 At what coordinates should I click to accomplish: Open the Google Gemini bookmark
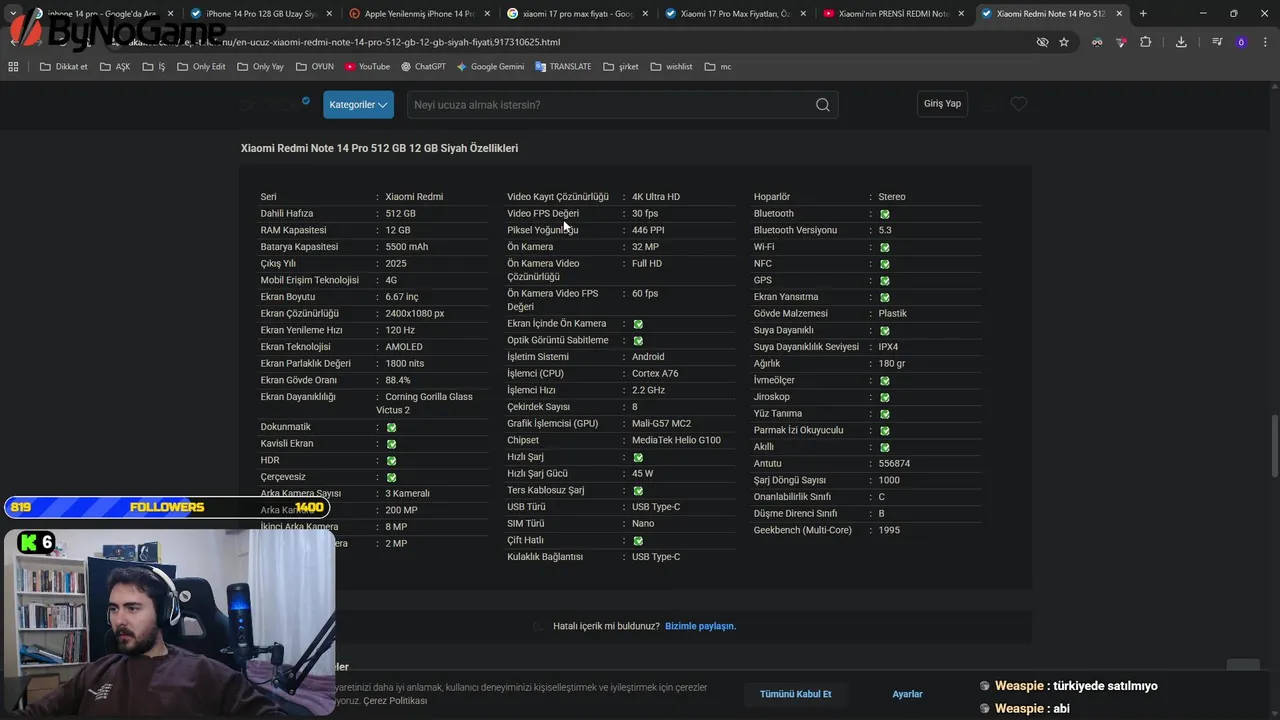click(490, 66)
